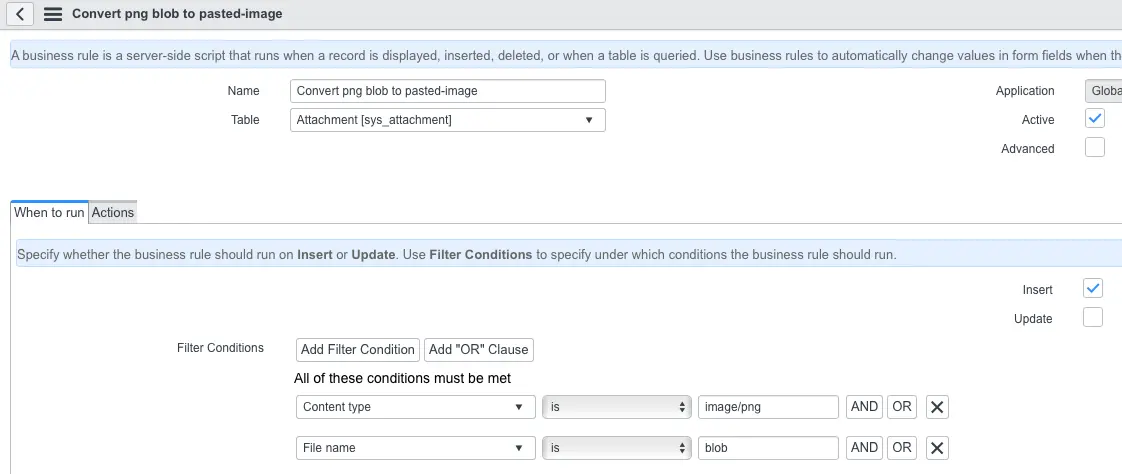Uncheck the Insert checkbox
The width and height of the screenshot is (1122, 474).
click(x=1093, y=289)
